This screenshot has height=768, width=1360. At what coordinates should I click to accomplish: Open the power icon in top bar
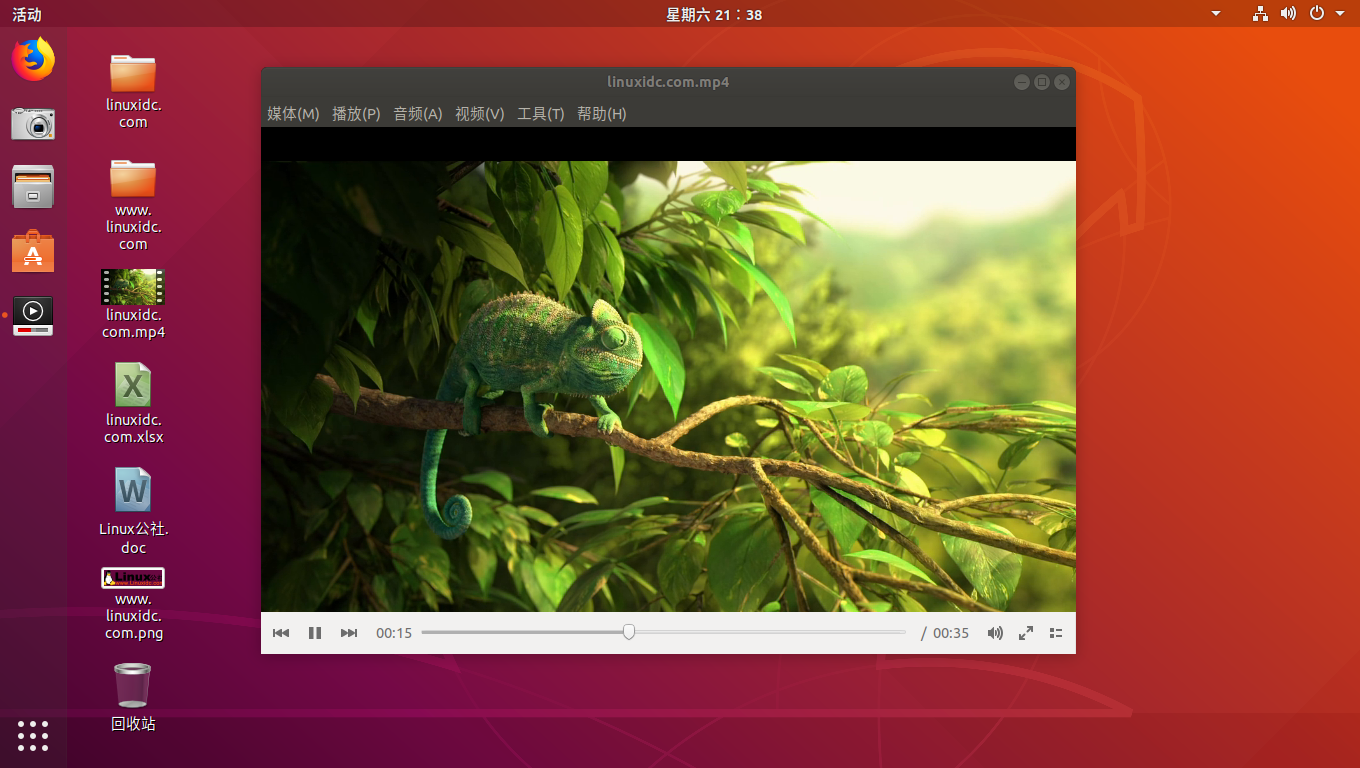[x=1317, y=14]
